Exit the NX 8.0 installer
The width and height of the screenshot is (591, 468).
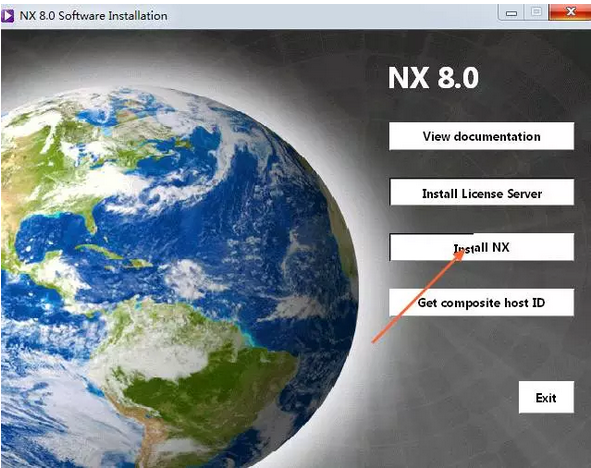pyautogui.click(x=546, y=397)
